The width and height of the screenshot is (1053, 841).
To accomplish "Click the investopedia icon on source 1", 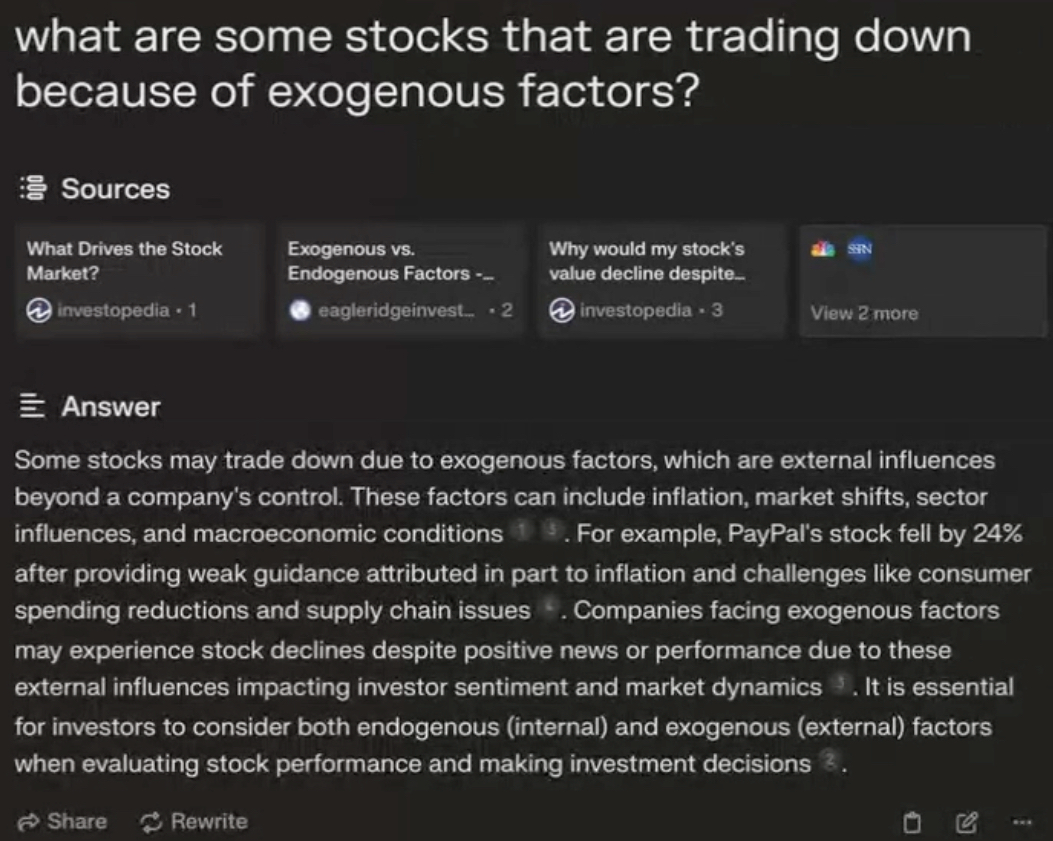I will pyautogui.click(x=39, y=310).
